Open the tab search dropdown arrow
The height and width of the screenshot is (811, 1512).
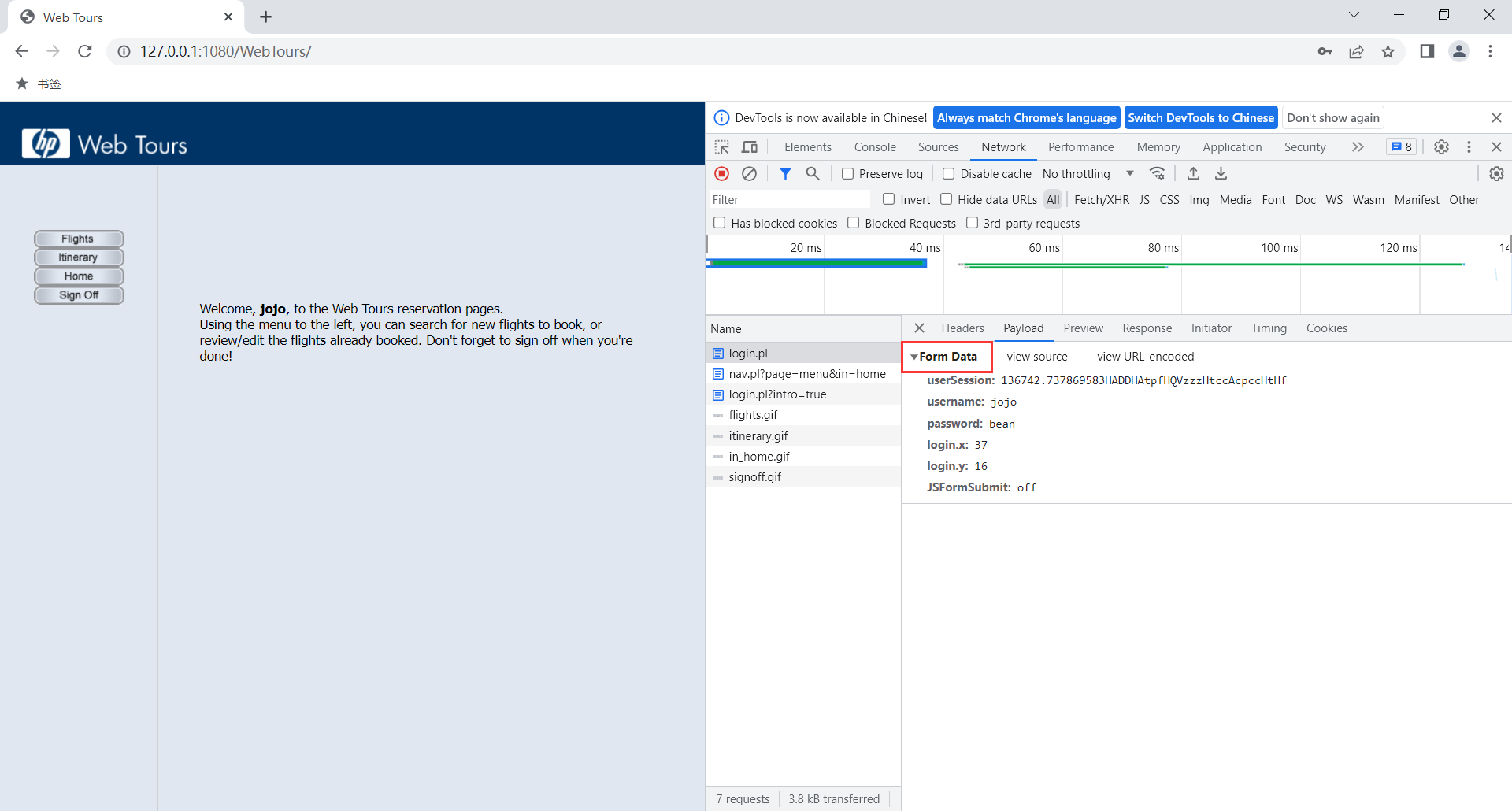coord(1354,15)
